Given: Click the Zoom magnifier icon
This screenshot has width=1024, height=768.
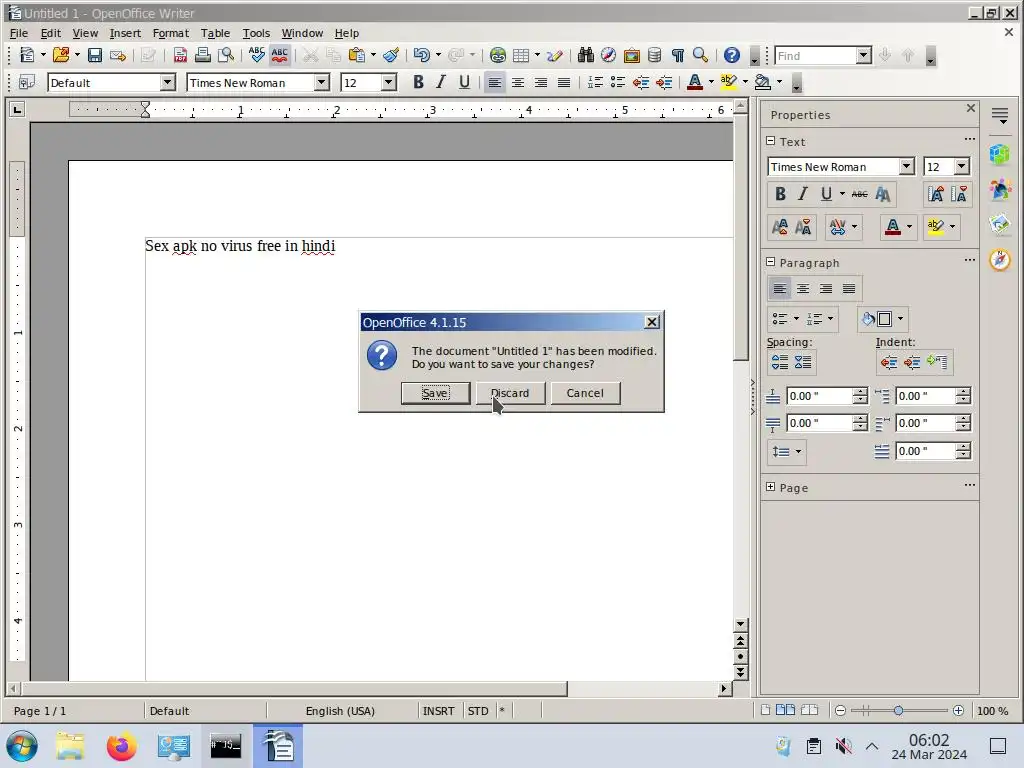Looking at the screenshot, I should 700,56.
